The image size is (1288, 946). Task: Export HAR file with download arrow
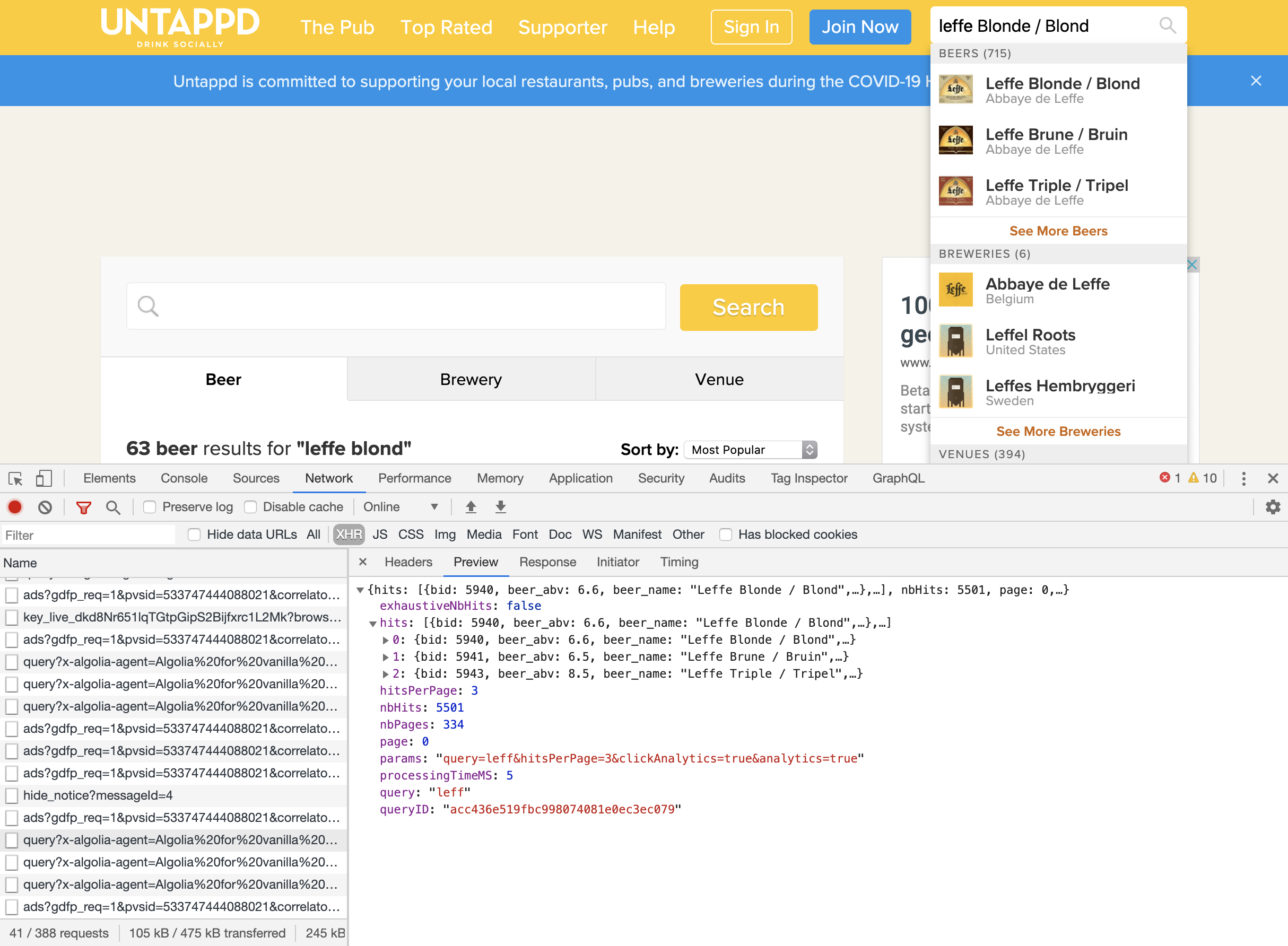(501, 507)
